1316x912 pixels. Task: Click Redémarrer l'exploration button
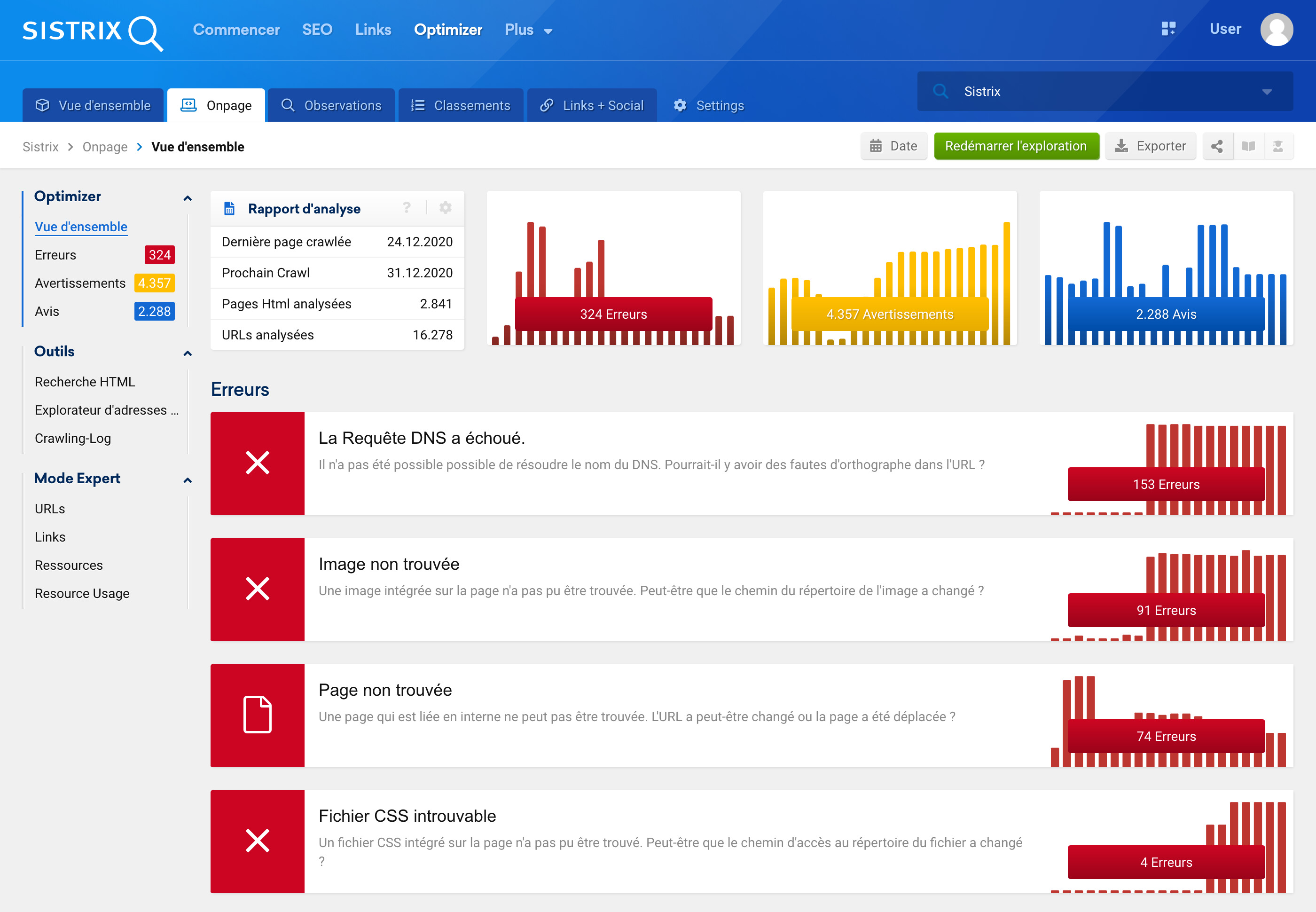click(x=1016, y=146)
